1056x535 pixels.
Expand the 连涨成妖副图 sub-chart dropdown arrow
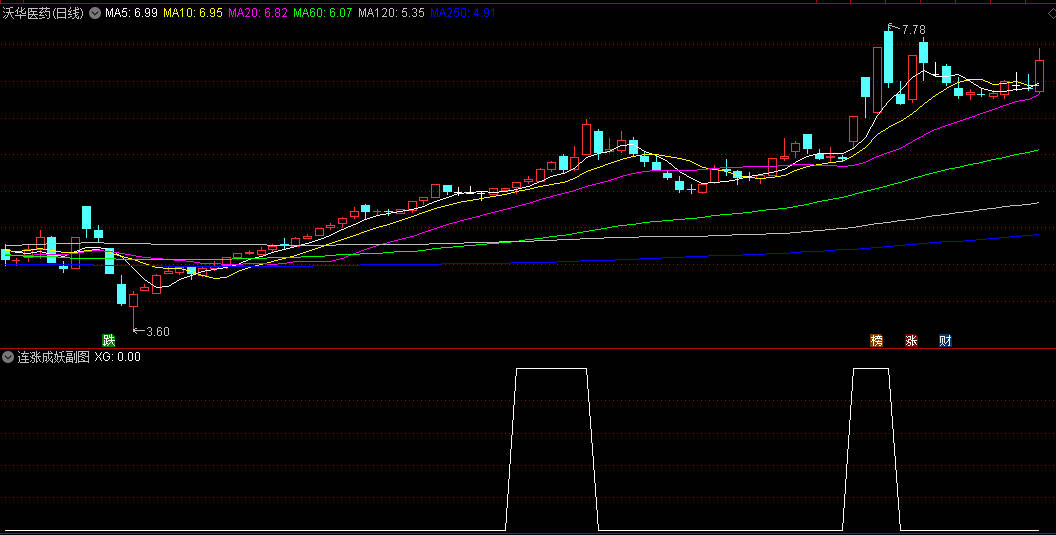(8, 356)
